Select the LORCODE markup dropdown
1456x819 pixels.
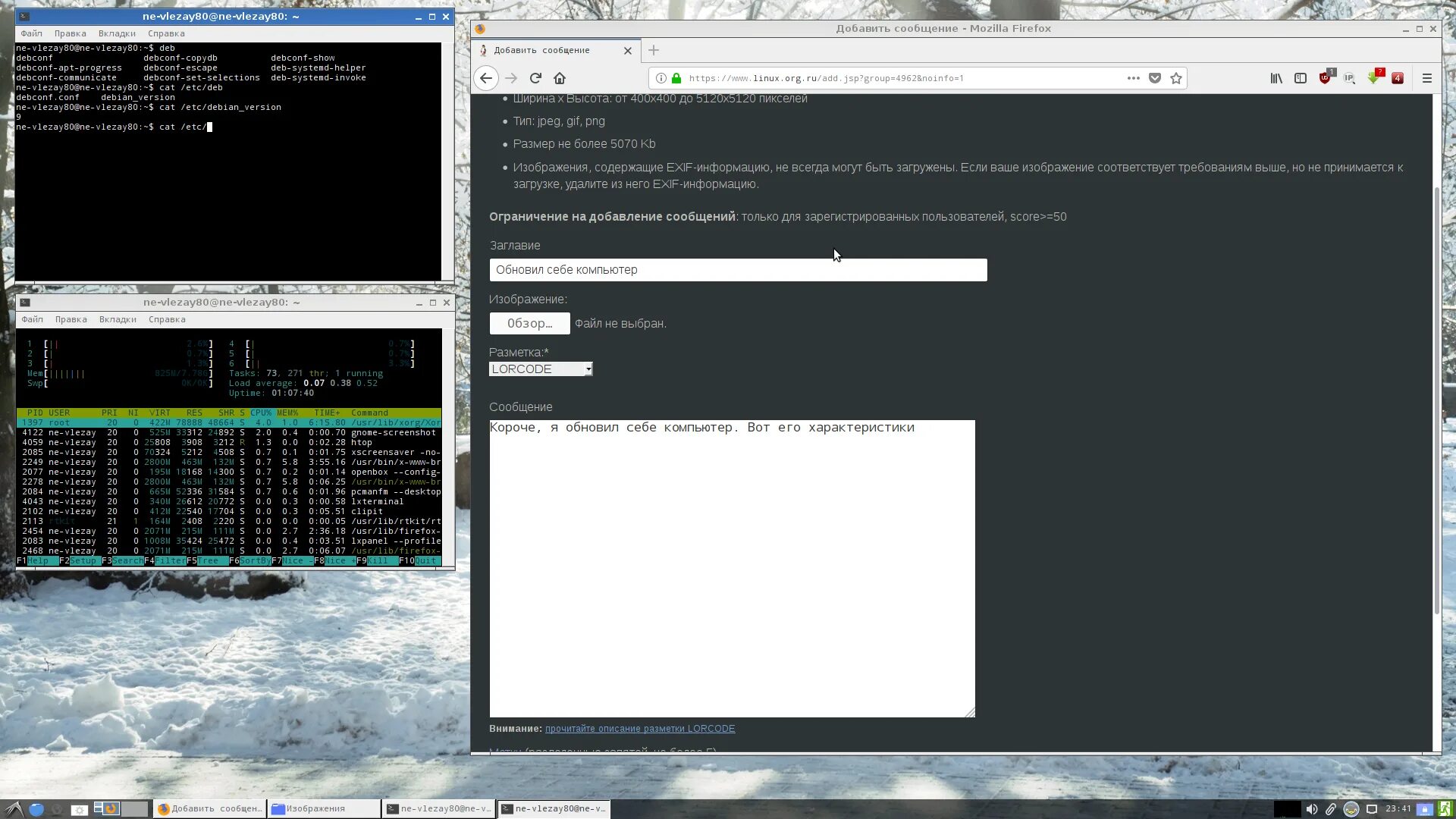540,369
